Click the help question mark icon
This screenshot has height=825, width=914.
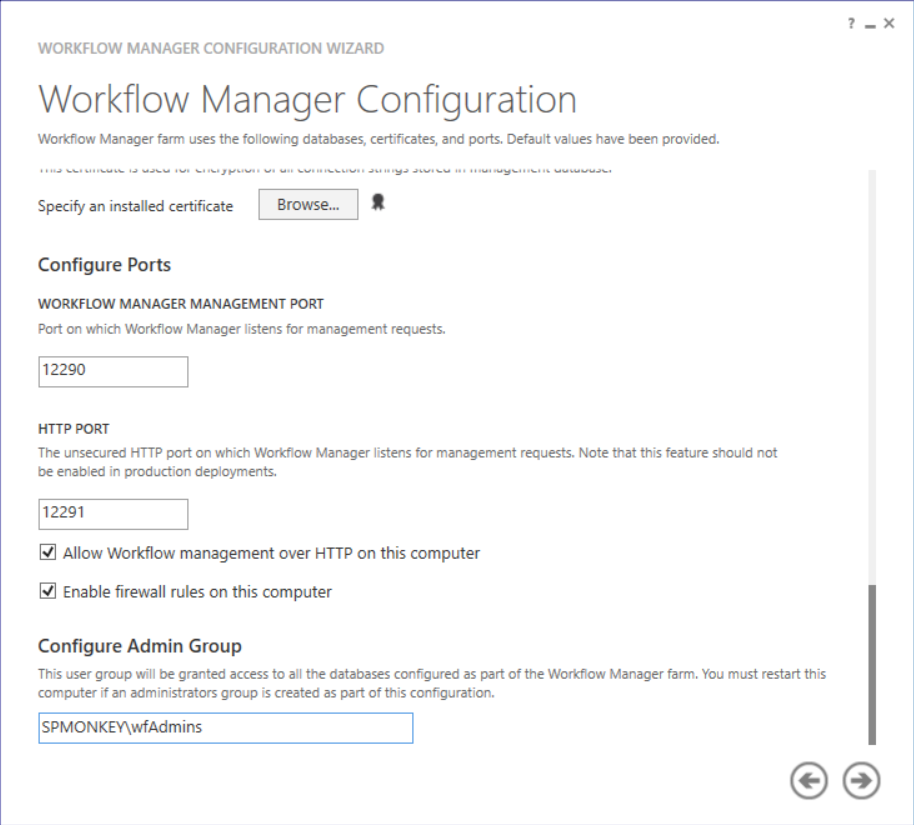(x=851, y=23)
